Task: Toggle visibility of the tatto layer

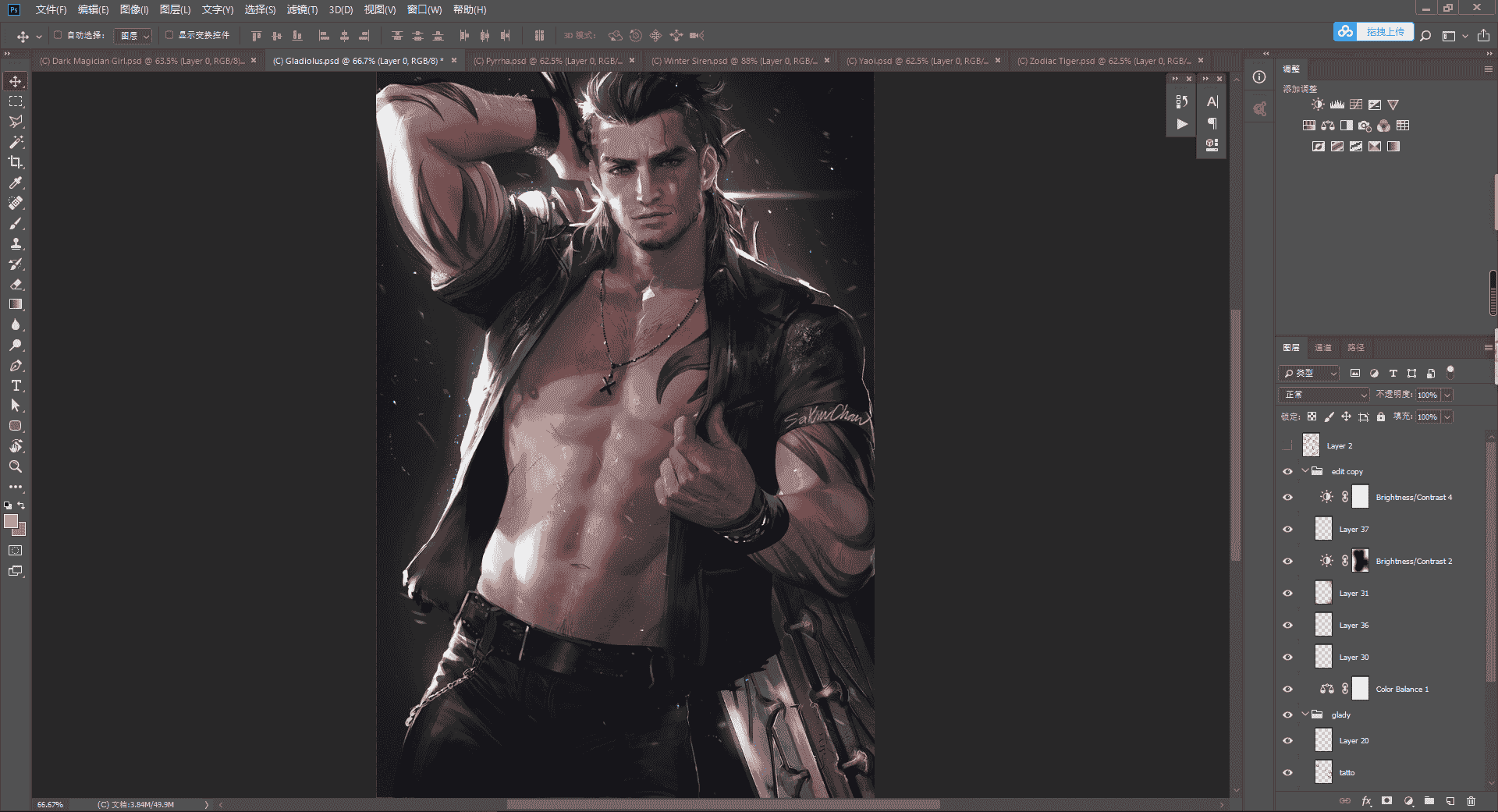Action: pyautogui.click(x=1287, y=773)
